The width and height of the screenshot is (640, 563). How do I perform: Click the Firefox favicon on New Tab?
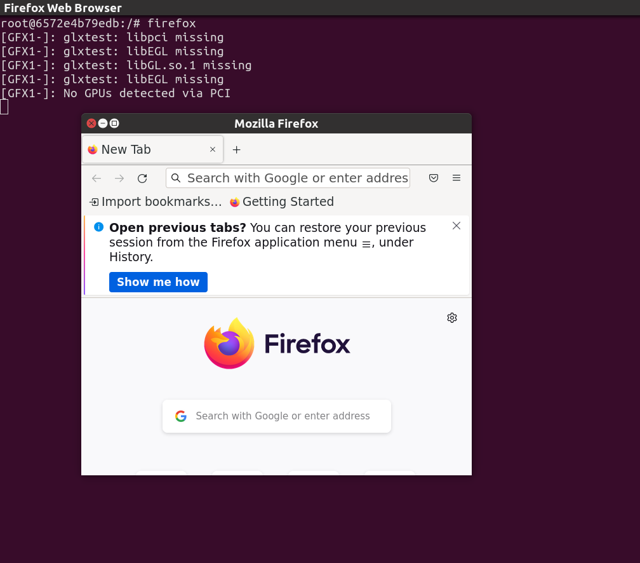93,150
